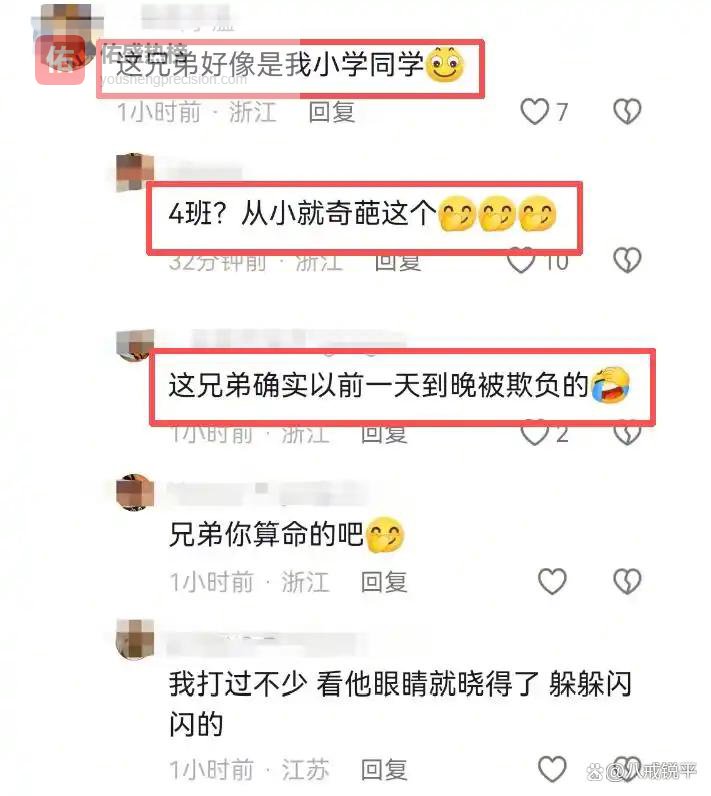Screen dimensions: 711x796
Task: Dislike the 4班 comment
Action: pyautogui.click(x=627, y=260)
